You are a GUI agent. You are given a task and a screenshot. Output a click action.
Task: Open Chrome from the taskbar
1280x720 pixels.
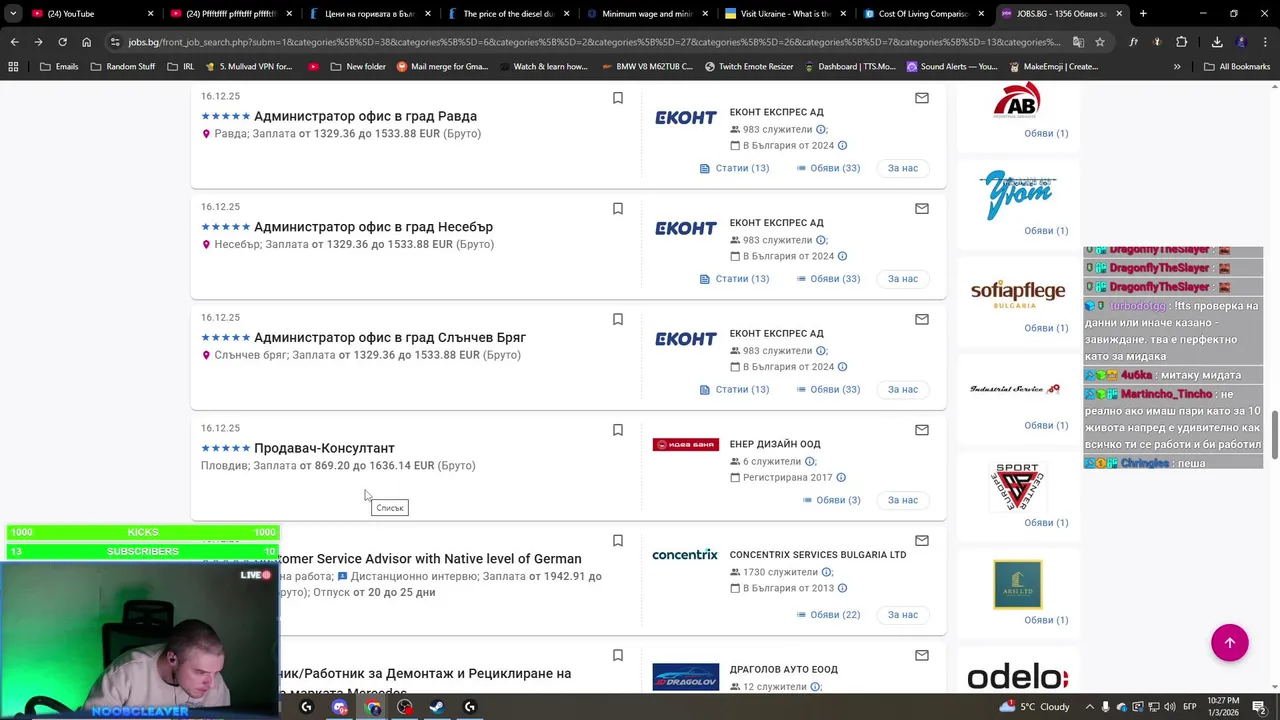(373, 707)
